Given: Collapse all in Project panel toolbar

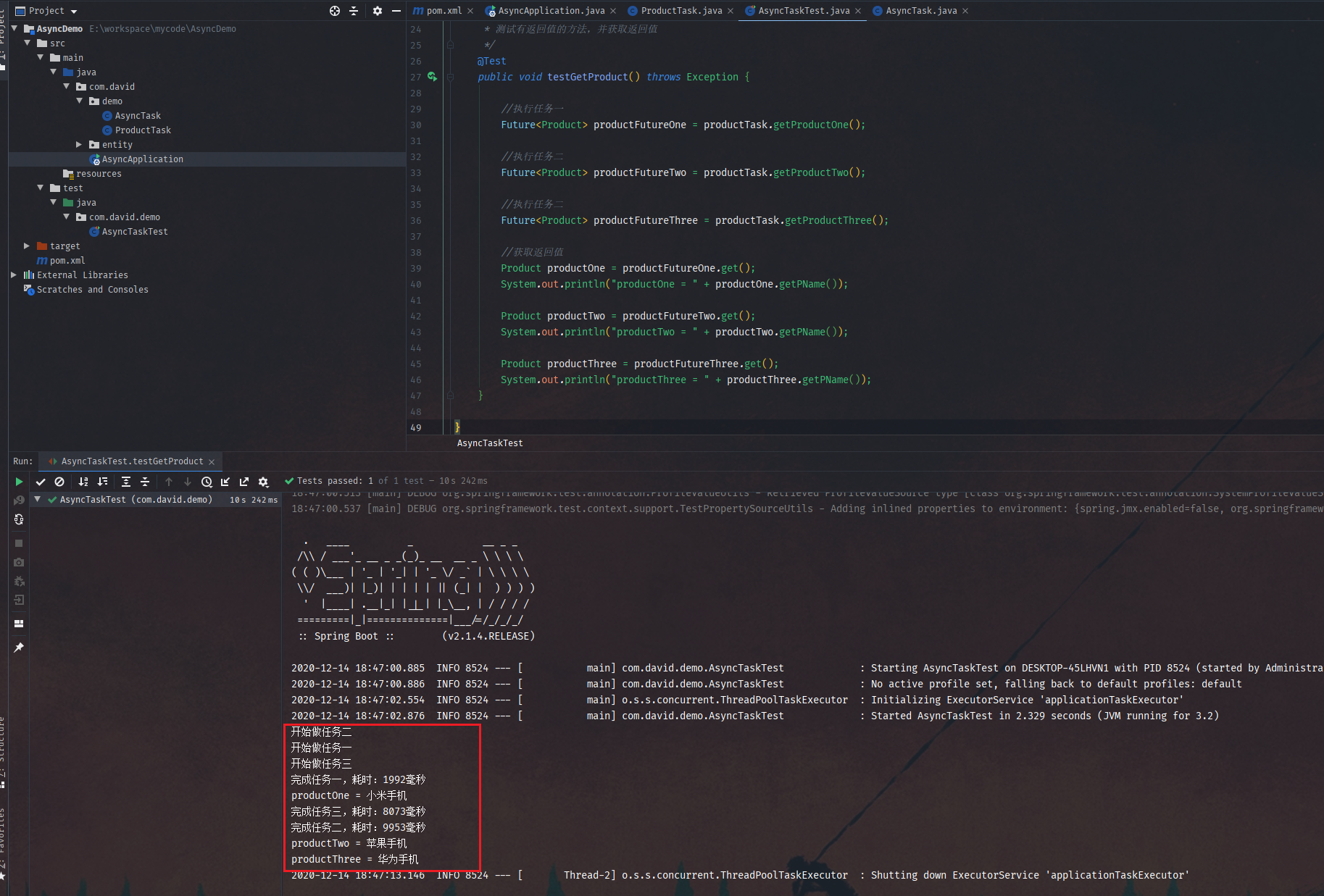Looking at the screenshot, I should [x=354, y=11].
